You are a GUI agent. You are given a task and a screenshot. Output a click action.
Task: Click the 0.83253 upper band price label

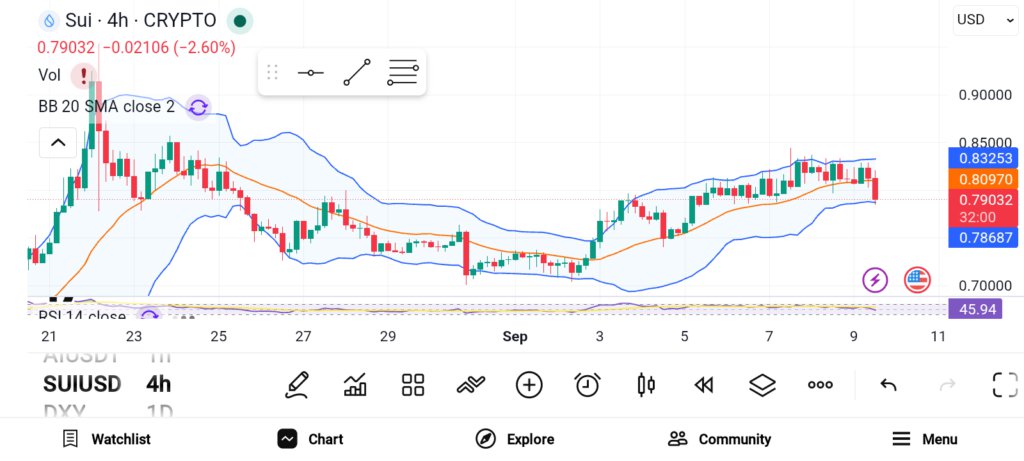coord(983,158)
